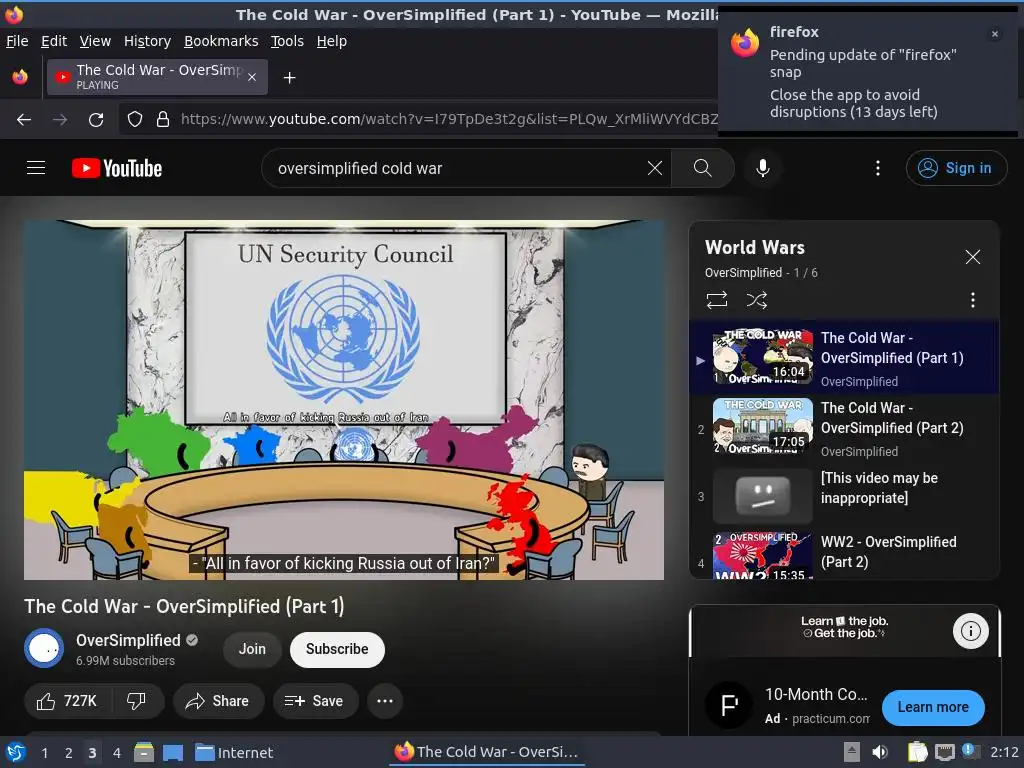Open a new Firefox tab
Screen dimensions: 1024x768
point(289,78)
